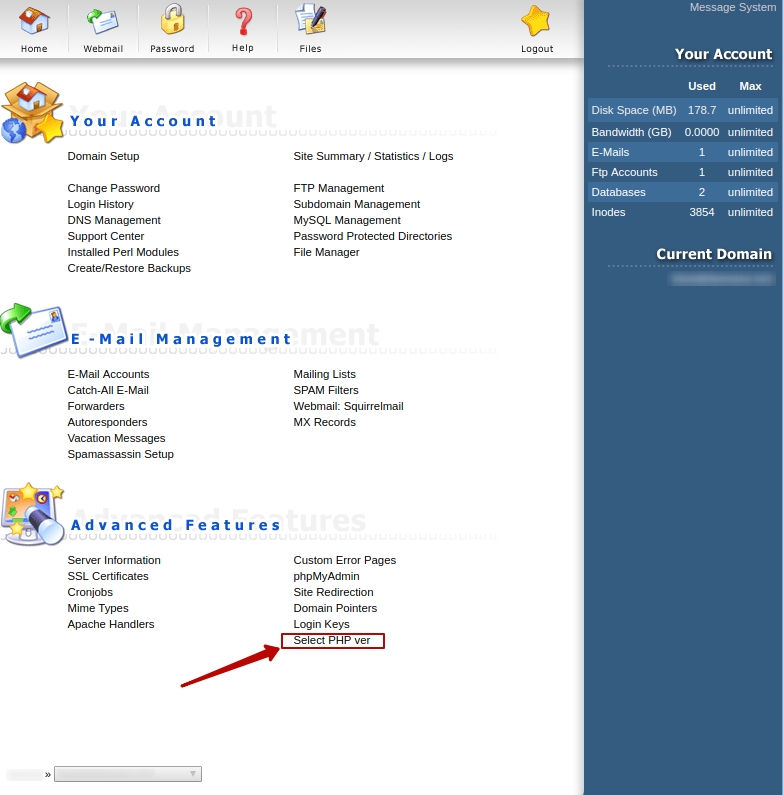
Task: Open the Help question mark icon
Action: click(242, 22)
